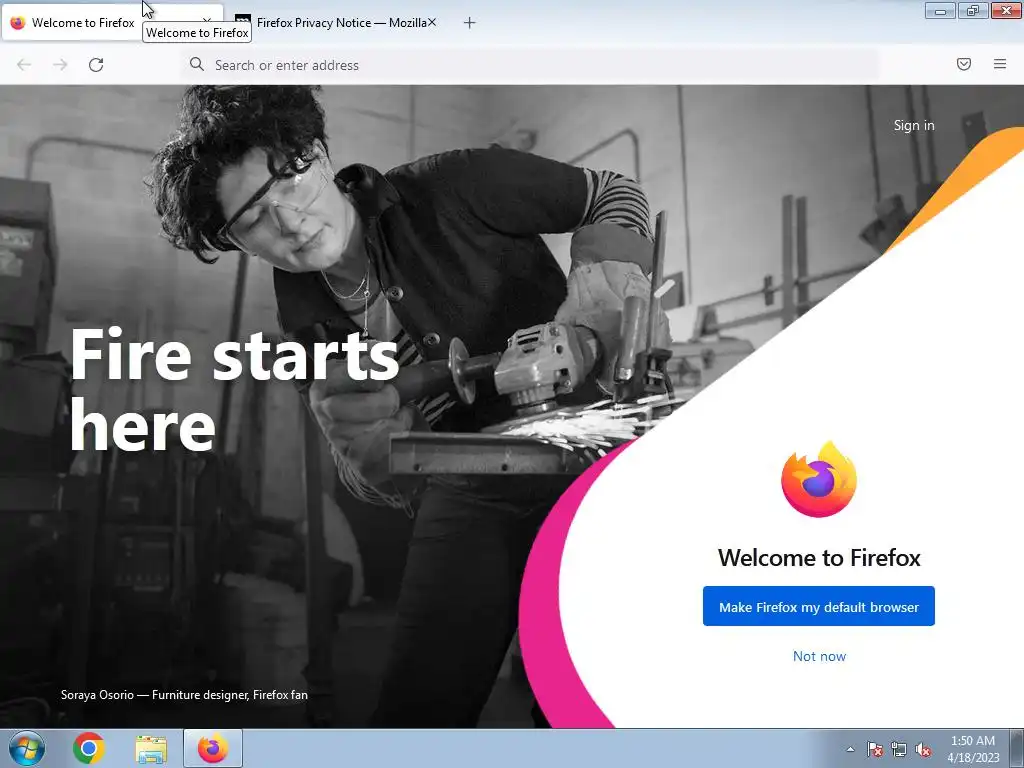Click the Welcome to Firefox heading
The width and height of the screenshot is (1024, 768).
click(819, 558)
